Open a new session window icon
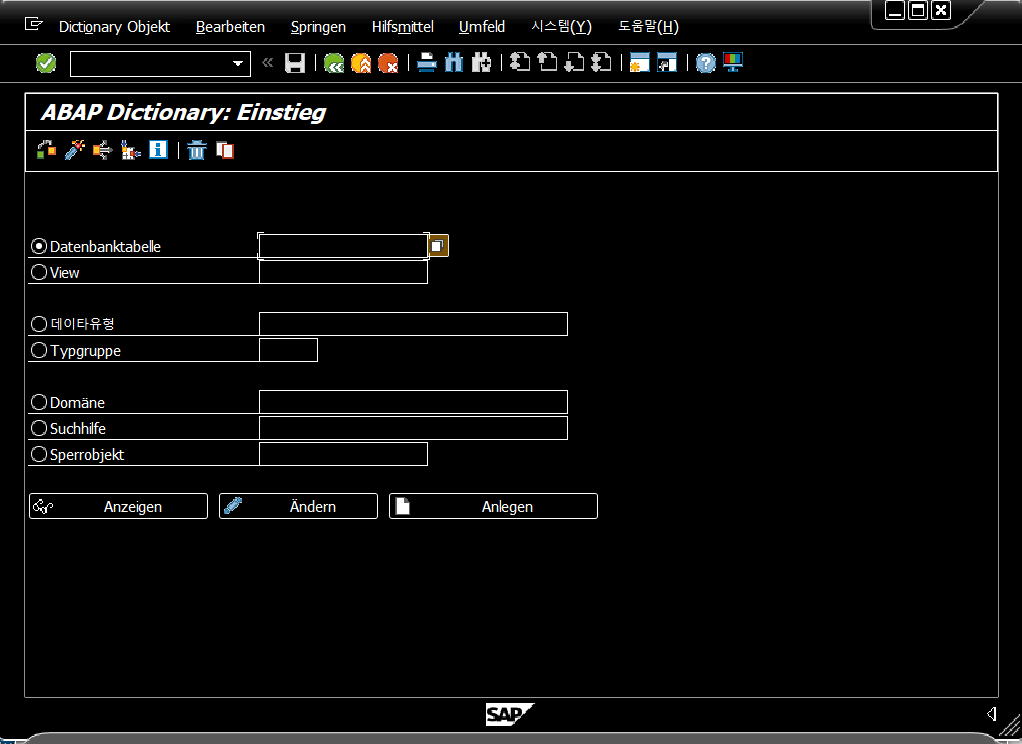1022x744 pixels. pyautogui.click(x=639, y=63)
